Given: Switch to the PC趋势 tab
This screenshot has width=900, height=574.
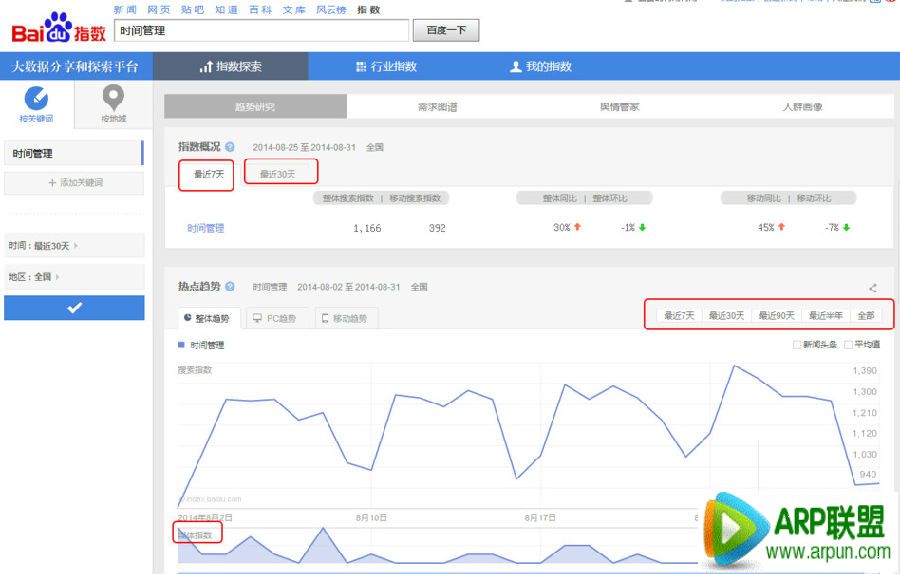Looking at the screenshot, I should tap(274, 319).
